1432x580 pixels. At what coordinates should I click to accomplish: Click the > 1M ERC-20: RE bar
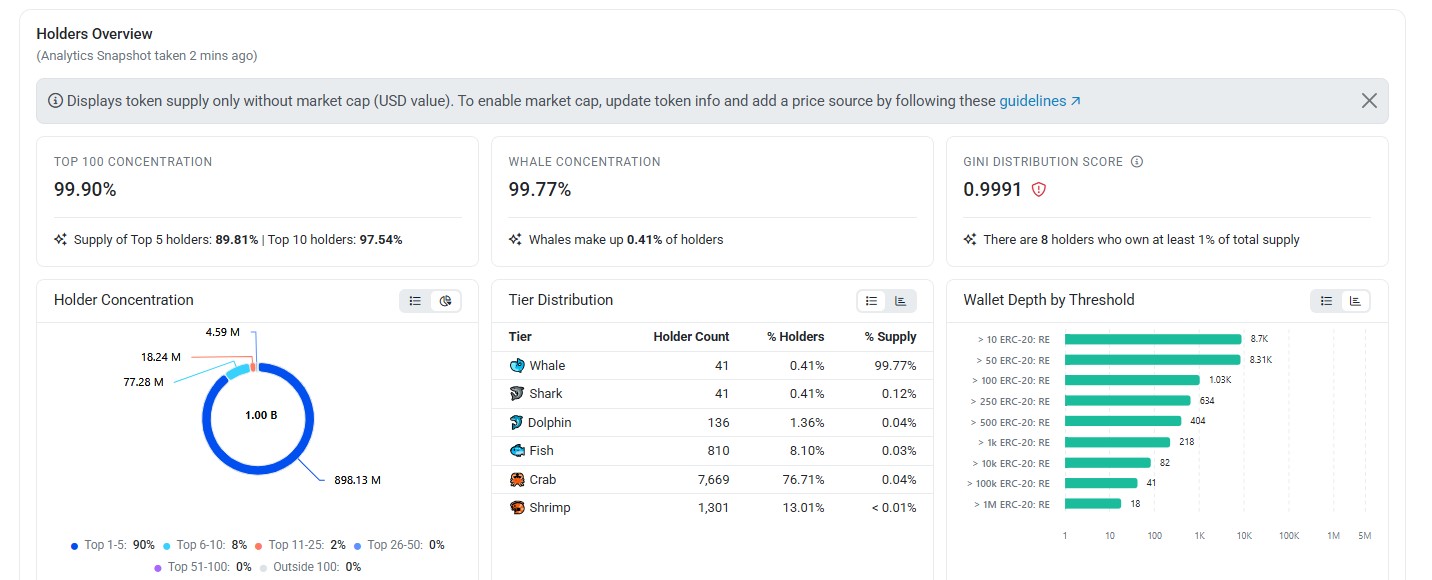pos(1093,504)
